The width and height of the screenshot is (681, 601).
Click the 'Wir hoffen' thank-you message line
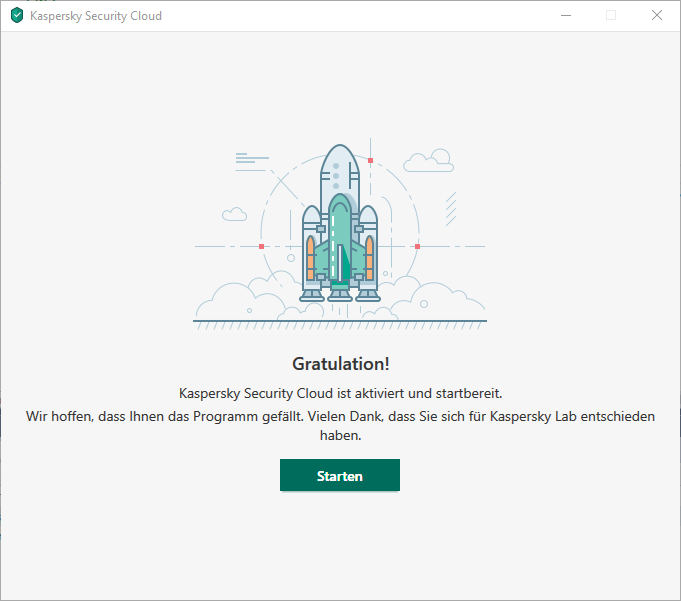pos(340,416)
